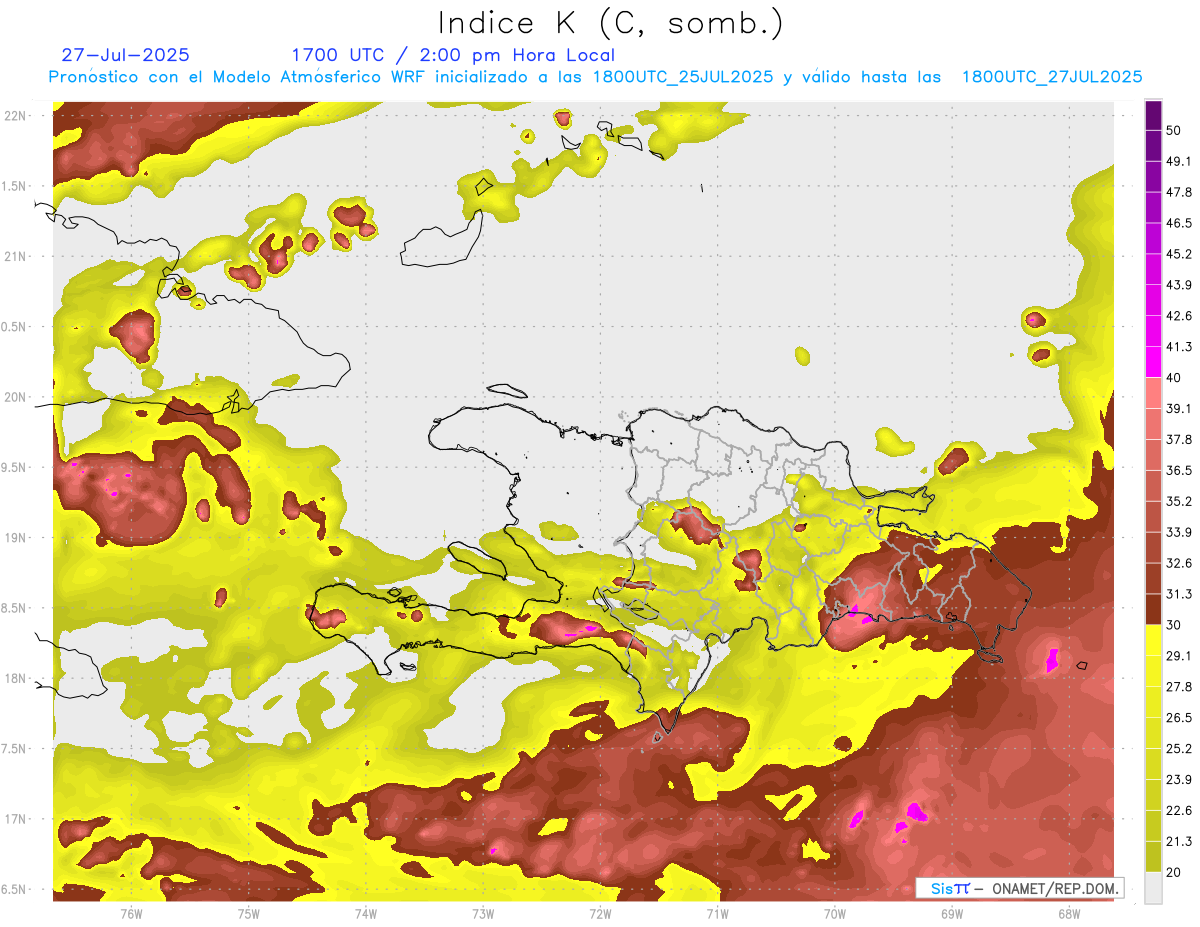Viewport: 1200px width, 927px height.
Task: Click the colorbar value "45.2"
Action: pos(1179,254)
